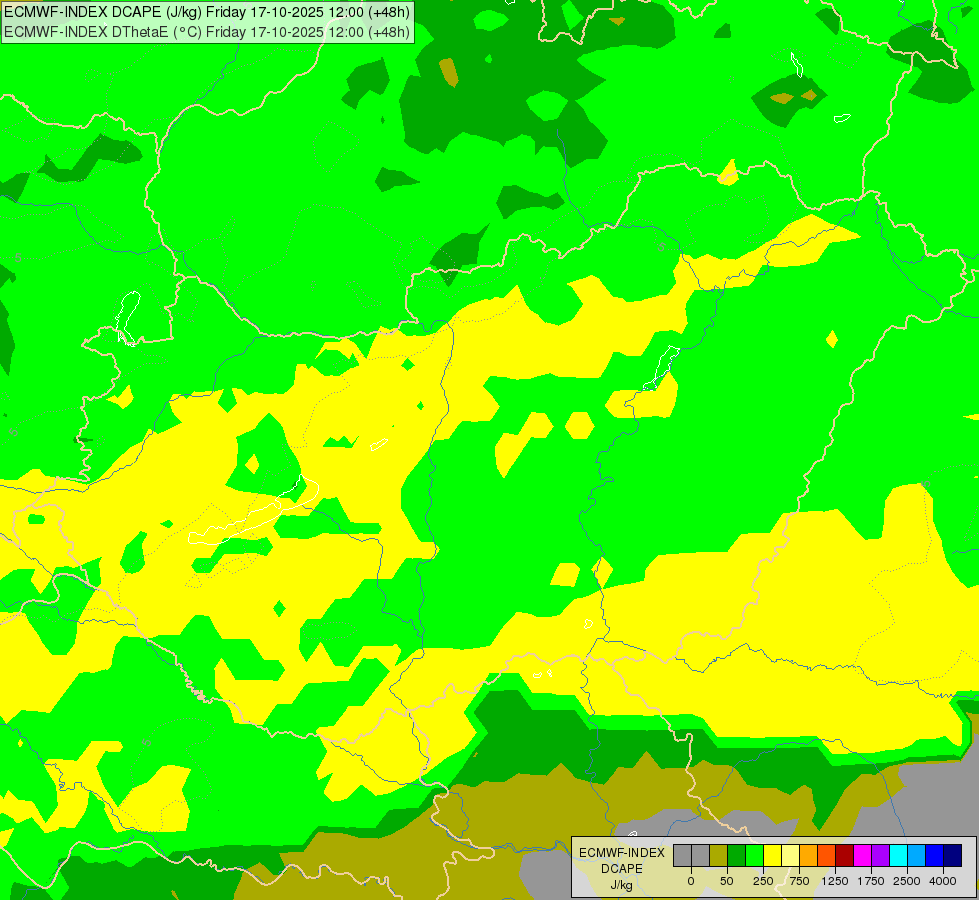Click the legend value label 1750
The width and height of the screenshot is (979, 900).
coord(871,881)
